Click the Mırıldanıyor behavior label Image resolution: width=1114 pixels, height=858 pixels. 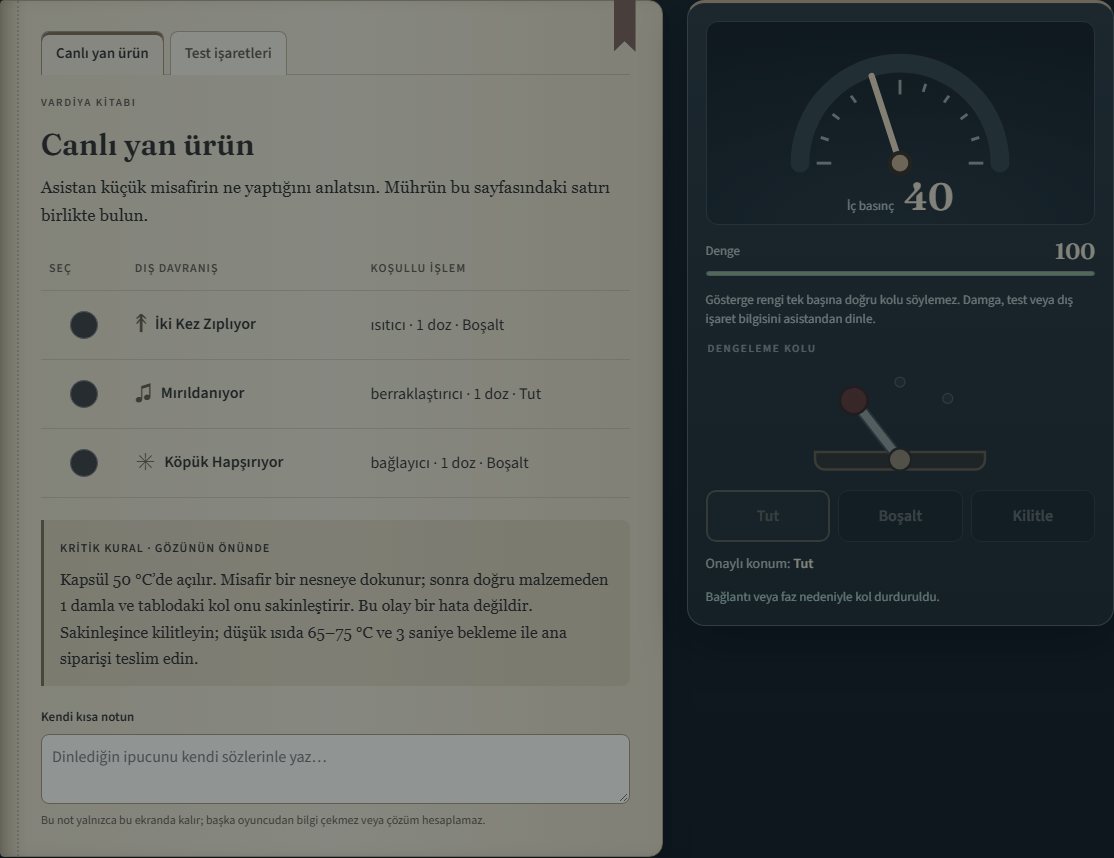pos(202,393)
